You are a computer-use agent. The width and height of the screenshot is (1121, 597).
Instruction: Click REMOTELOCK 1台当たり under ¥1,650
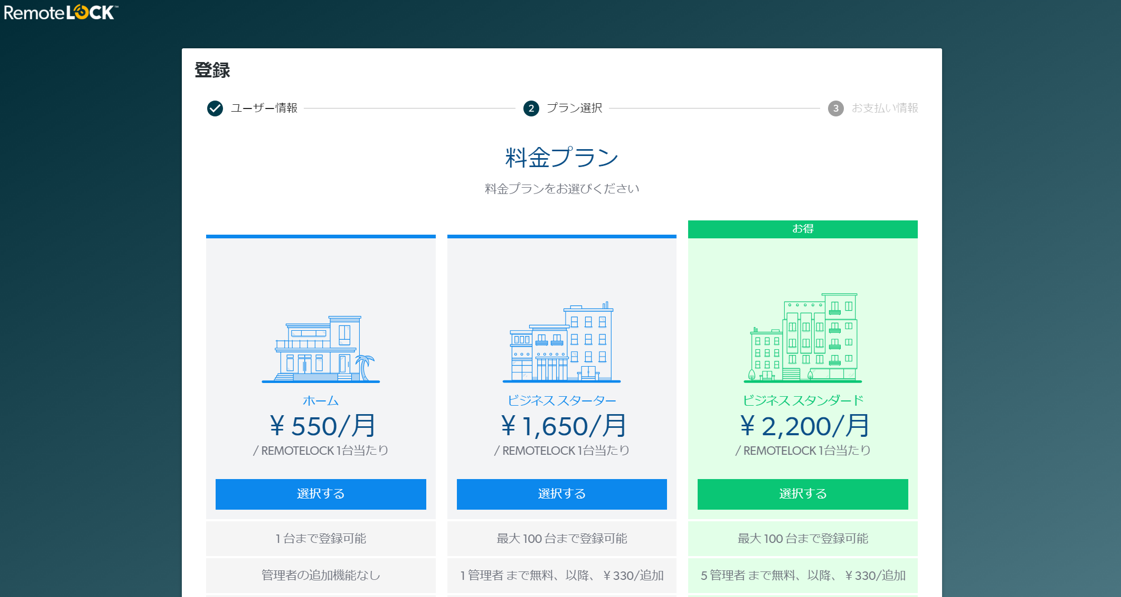[x=562, y=451]
